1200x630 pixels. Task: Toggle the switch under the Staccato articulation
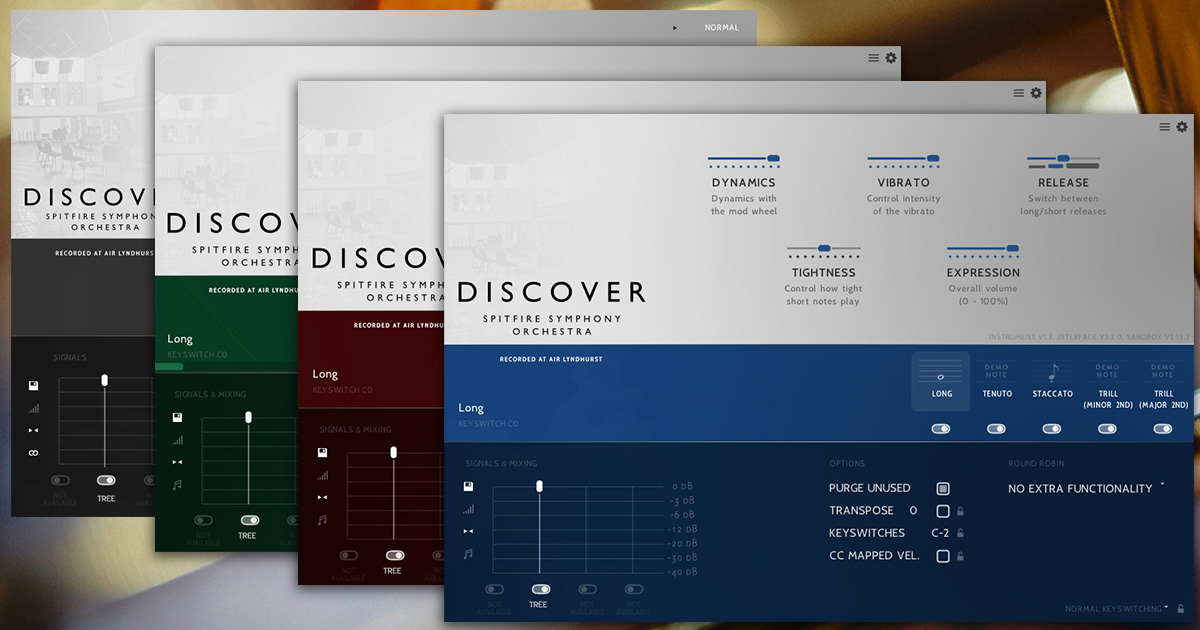pyautogui.click(x=1052, y=428)
